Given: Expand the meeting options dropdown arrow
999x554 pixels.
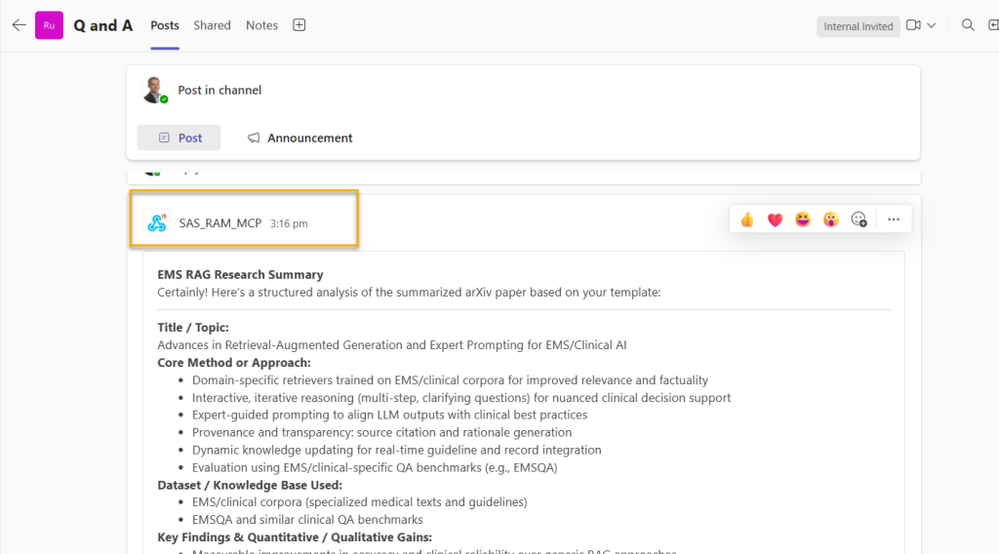Looking at the screenshot, I should (x=931, y=25).
